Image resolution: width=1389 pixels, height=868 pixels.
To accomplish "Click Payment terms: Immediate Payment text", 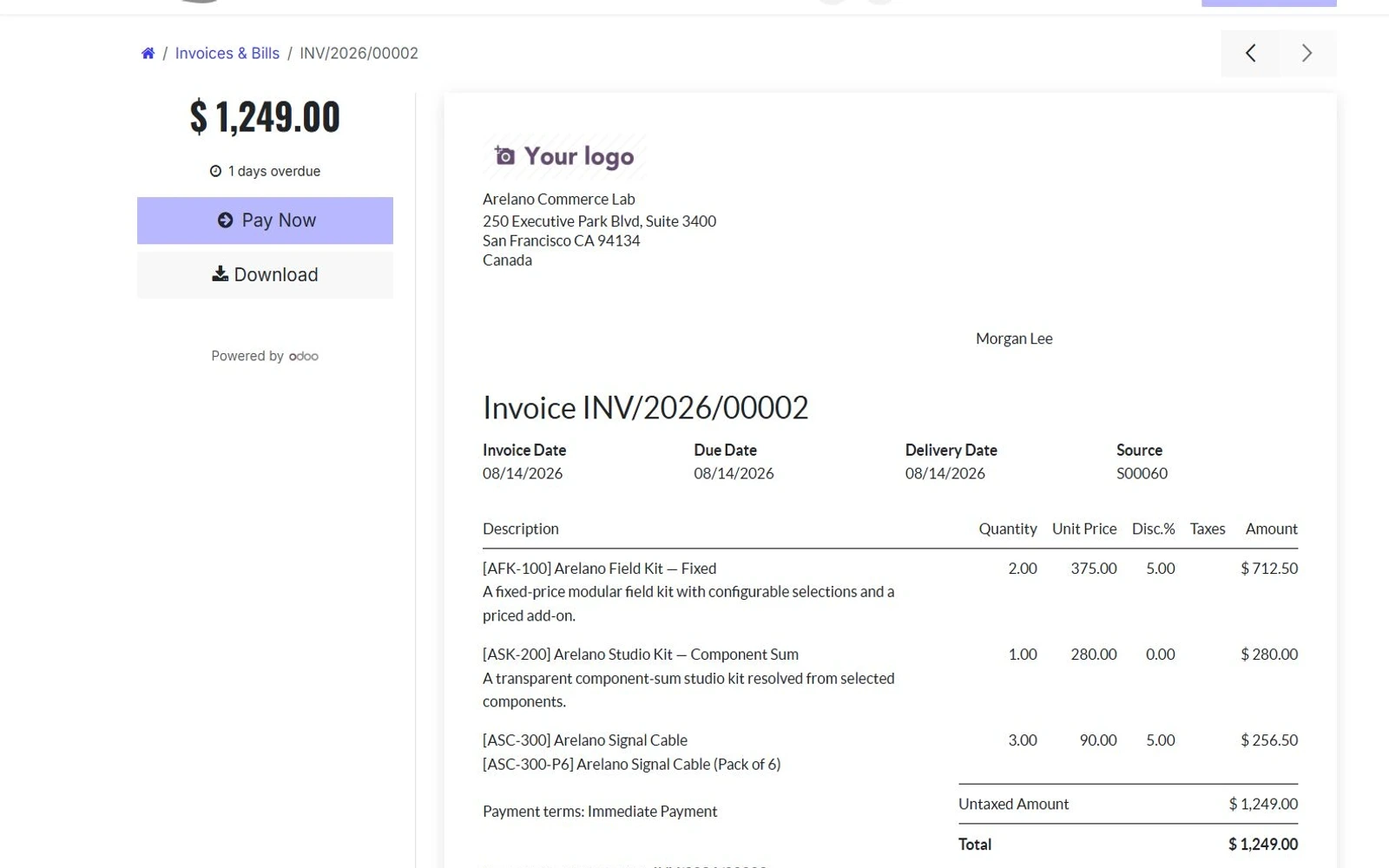I will pyautogui.click(x=600, y=812).
